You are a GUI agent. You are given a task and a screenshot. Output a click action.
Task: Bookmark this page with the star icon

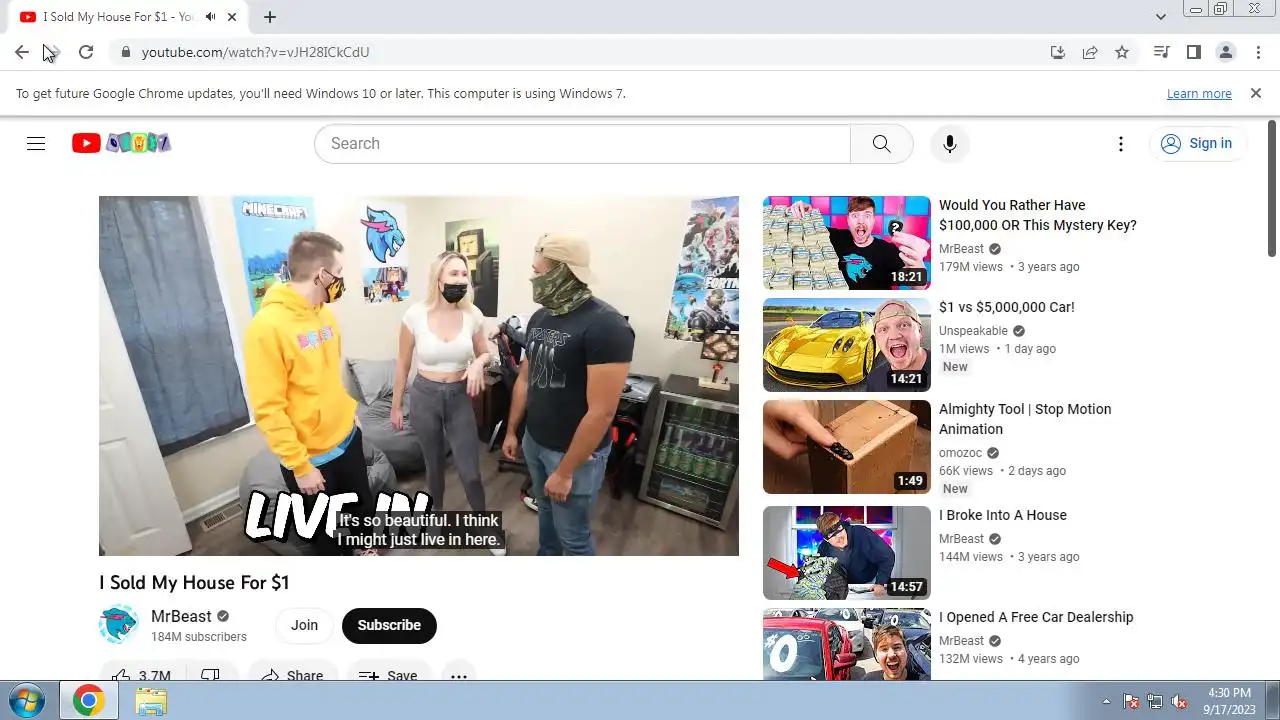click(x=1122, y=52)
